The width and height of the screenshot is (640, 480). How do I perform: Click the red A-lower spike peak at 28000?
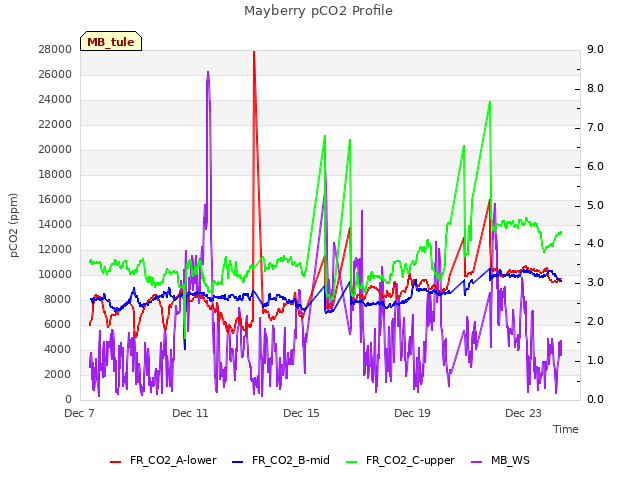tap(254, 52)
